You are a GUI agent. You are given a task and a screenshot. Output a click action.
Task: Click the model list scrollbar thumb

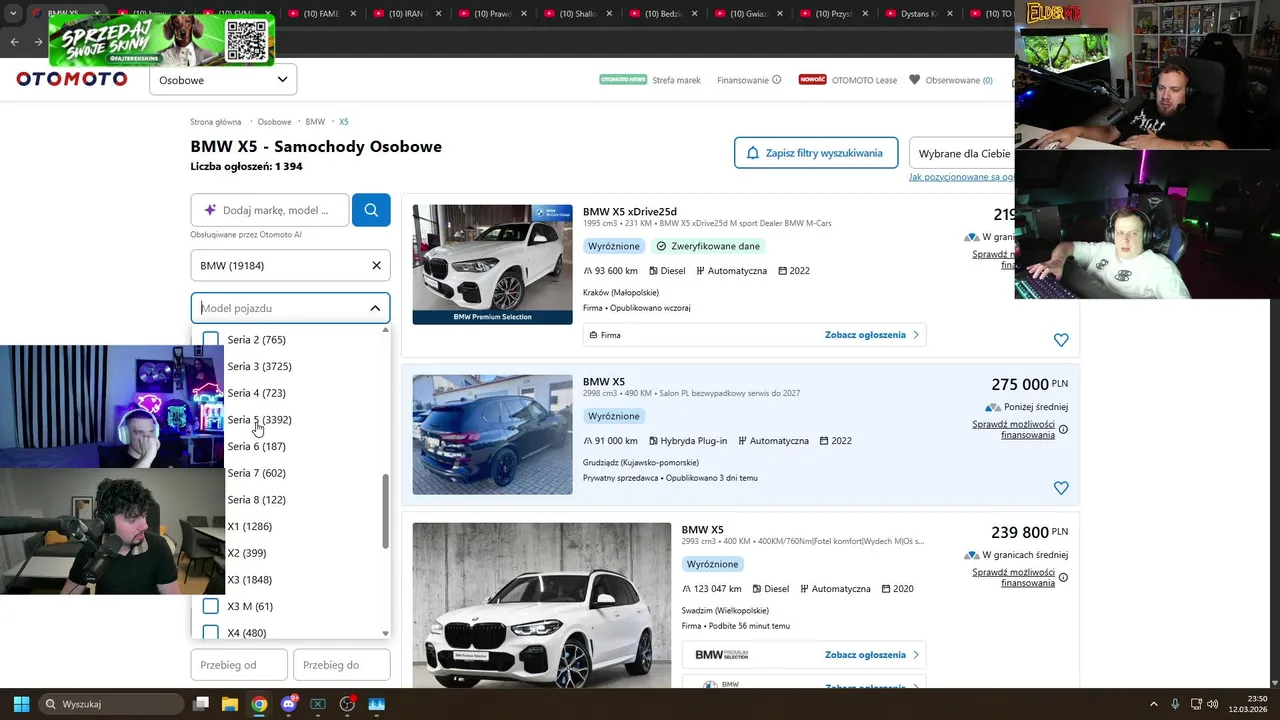click(x=386, y=511)
